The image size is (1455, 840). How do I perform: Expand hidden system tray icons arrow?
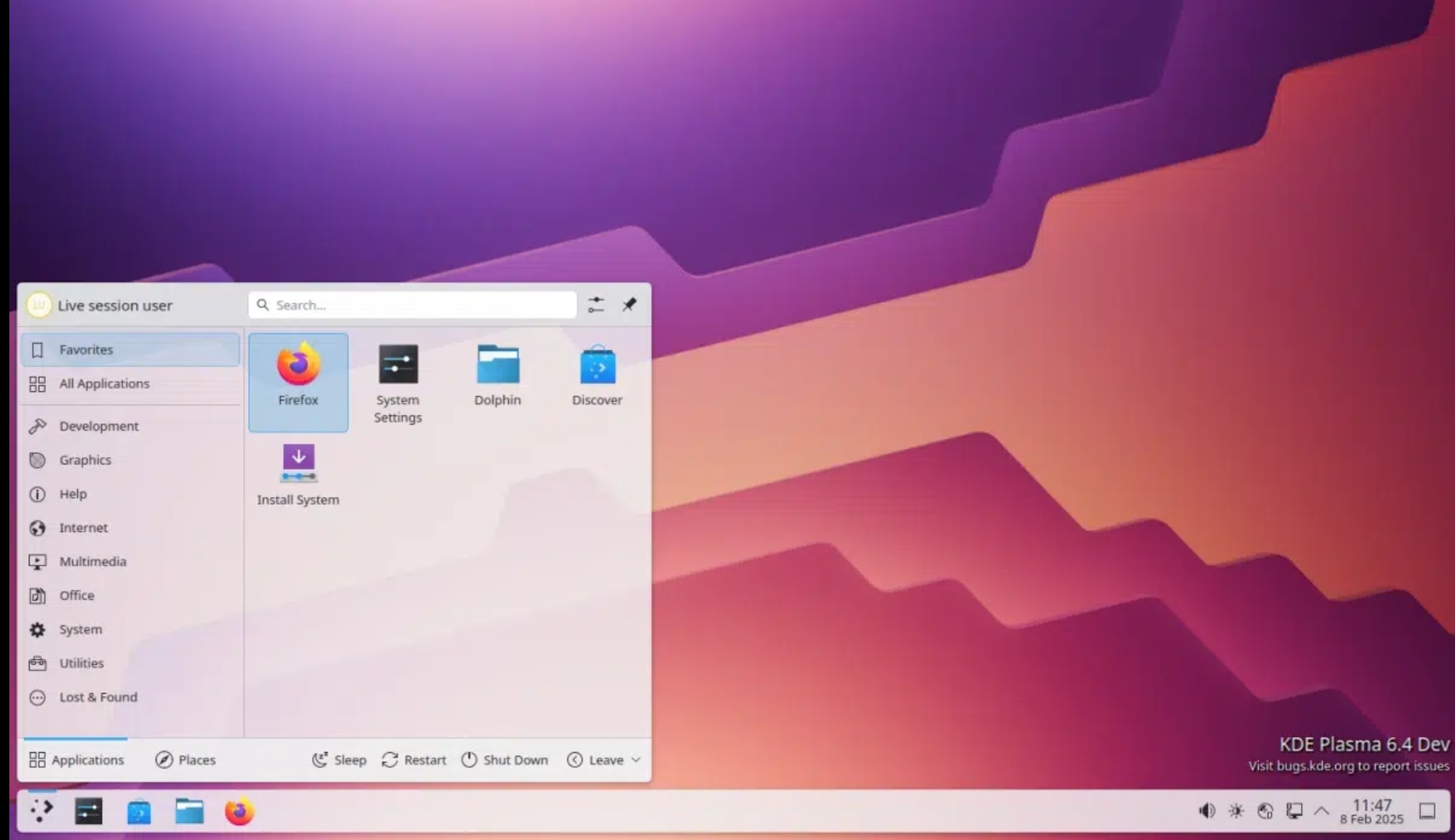click(x=1322, y=811)
